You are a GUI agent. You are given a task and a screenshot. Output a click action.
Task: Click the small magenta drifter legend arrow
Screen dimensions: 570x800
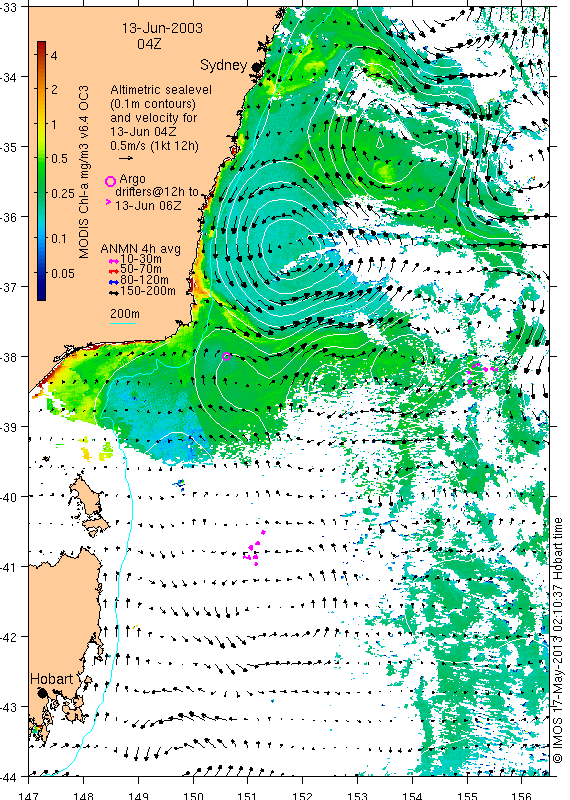pyautogui.click(x=108, y=202)
